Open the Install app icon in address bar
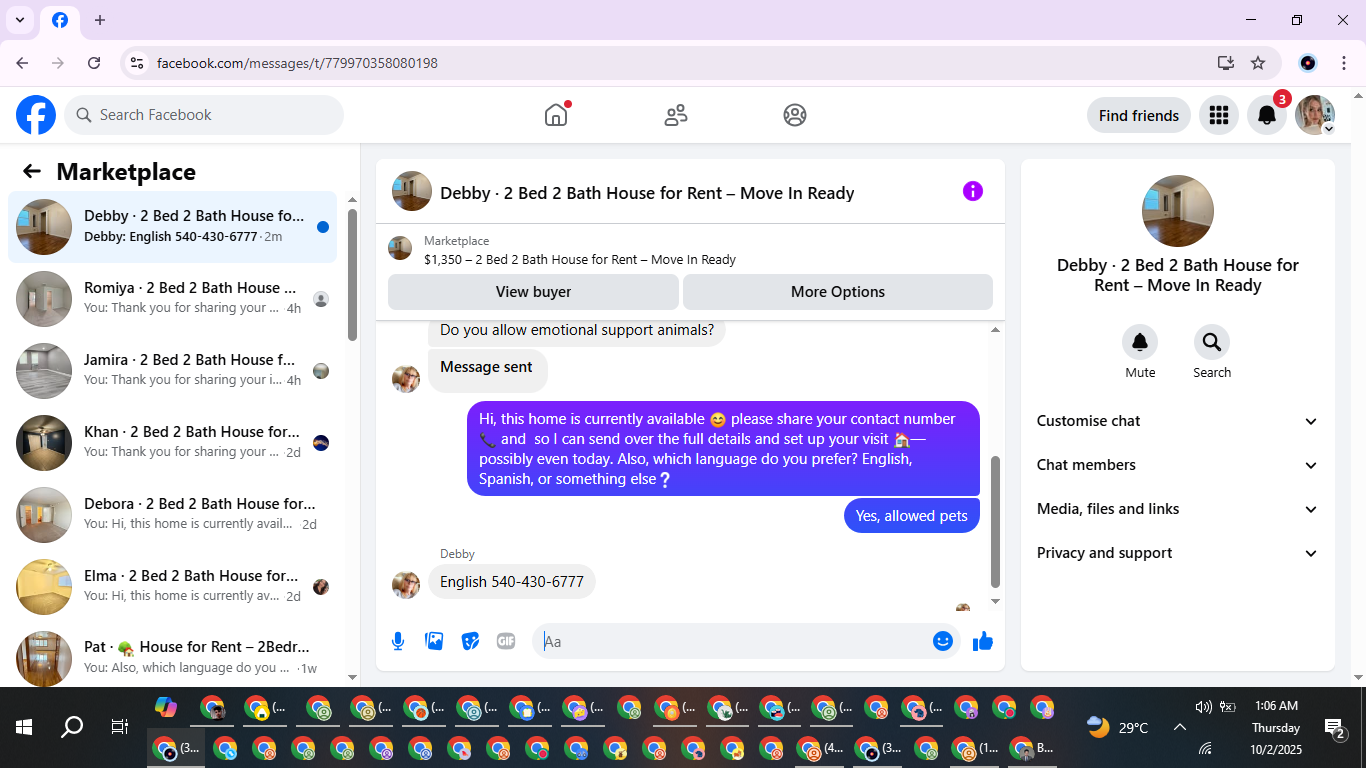This screenshot has height=768, width=1366. 1226,63
